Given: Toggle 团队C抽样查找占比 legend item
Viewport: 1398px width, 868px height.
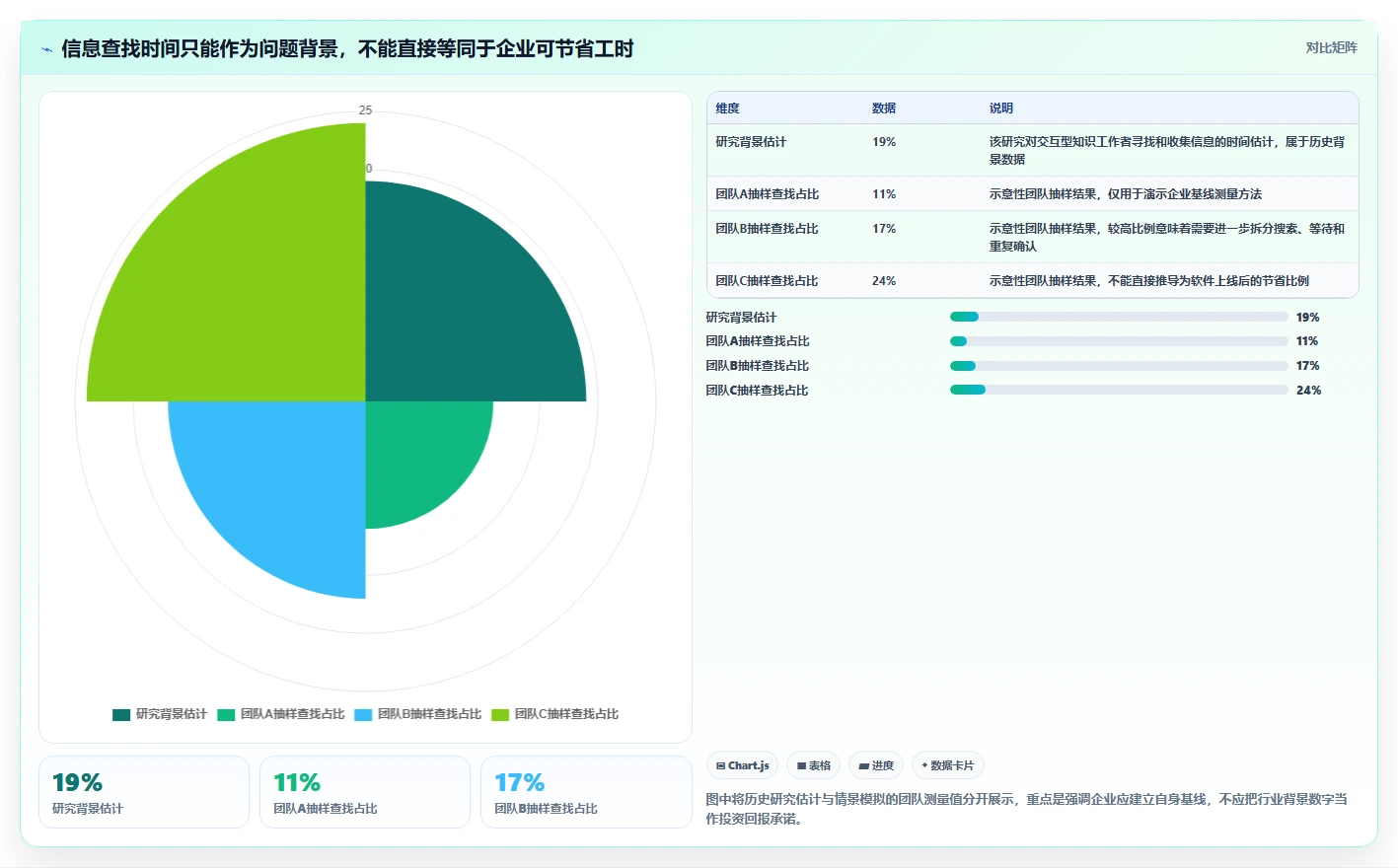Looking at the screenshot, I should pyautogui.click(x=555, y=714).
